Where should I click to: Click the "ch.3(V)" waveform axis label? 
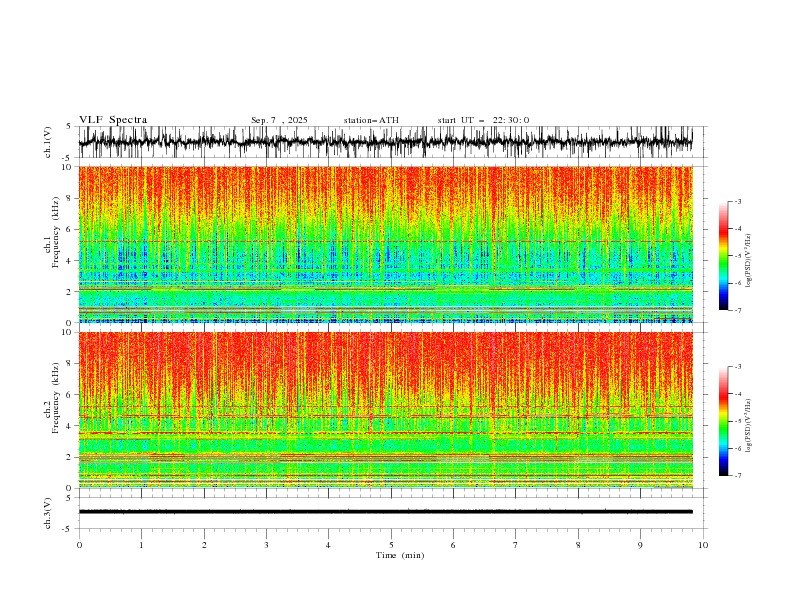(x=48, y=513)
